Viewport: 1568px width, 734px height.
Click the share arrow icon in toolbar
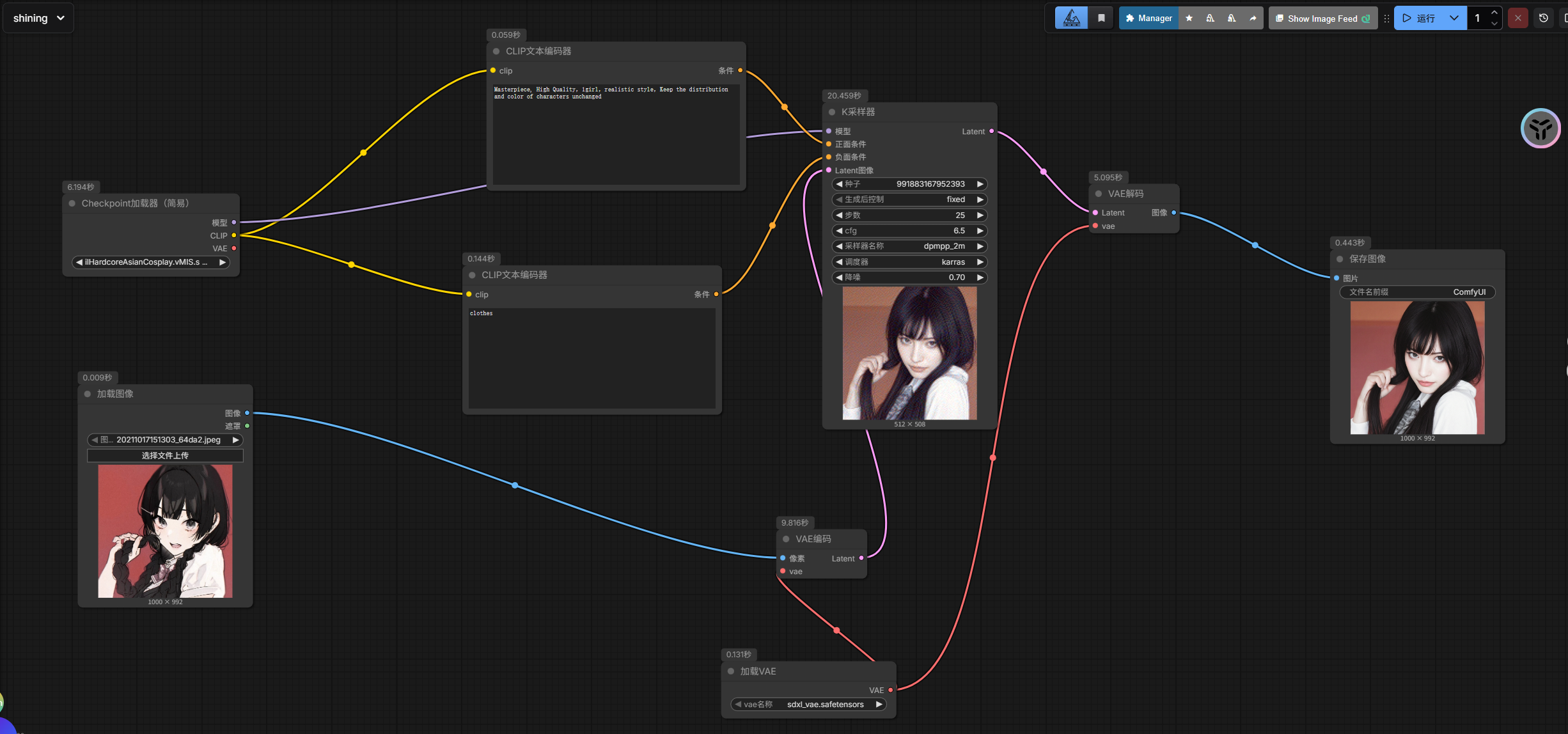pos(1253,18)
